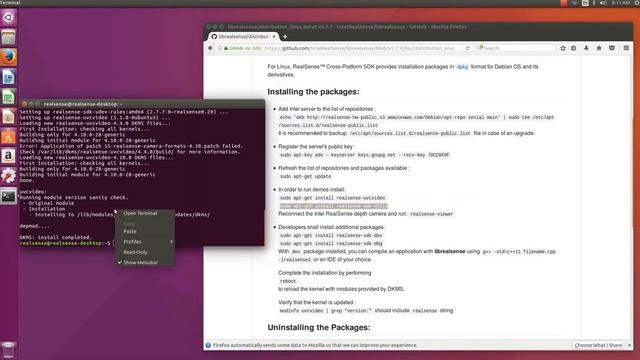Open the clock in the top panel

pos(620,3)
